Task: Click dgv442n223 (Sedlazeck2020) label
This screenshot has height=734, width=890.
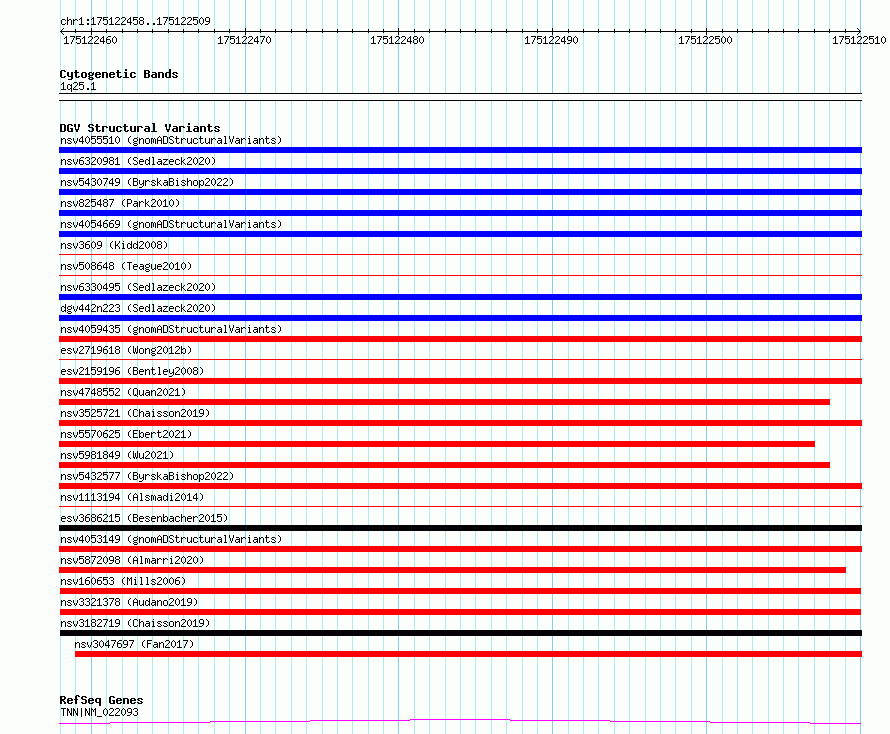Action: point(138,308)
